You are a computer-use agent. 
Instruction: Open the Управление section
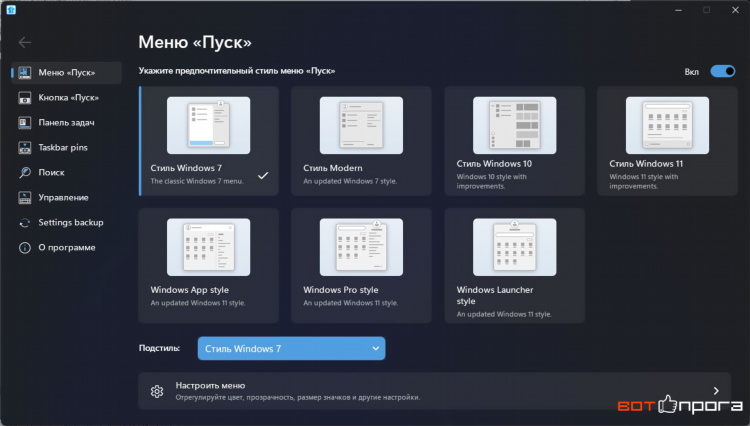[x=66, y=197]
